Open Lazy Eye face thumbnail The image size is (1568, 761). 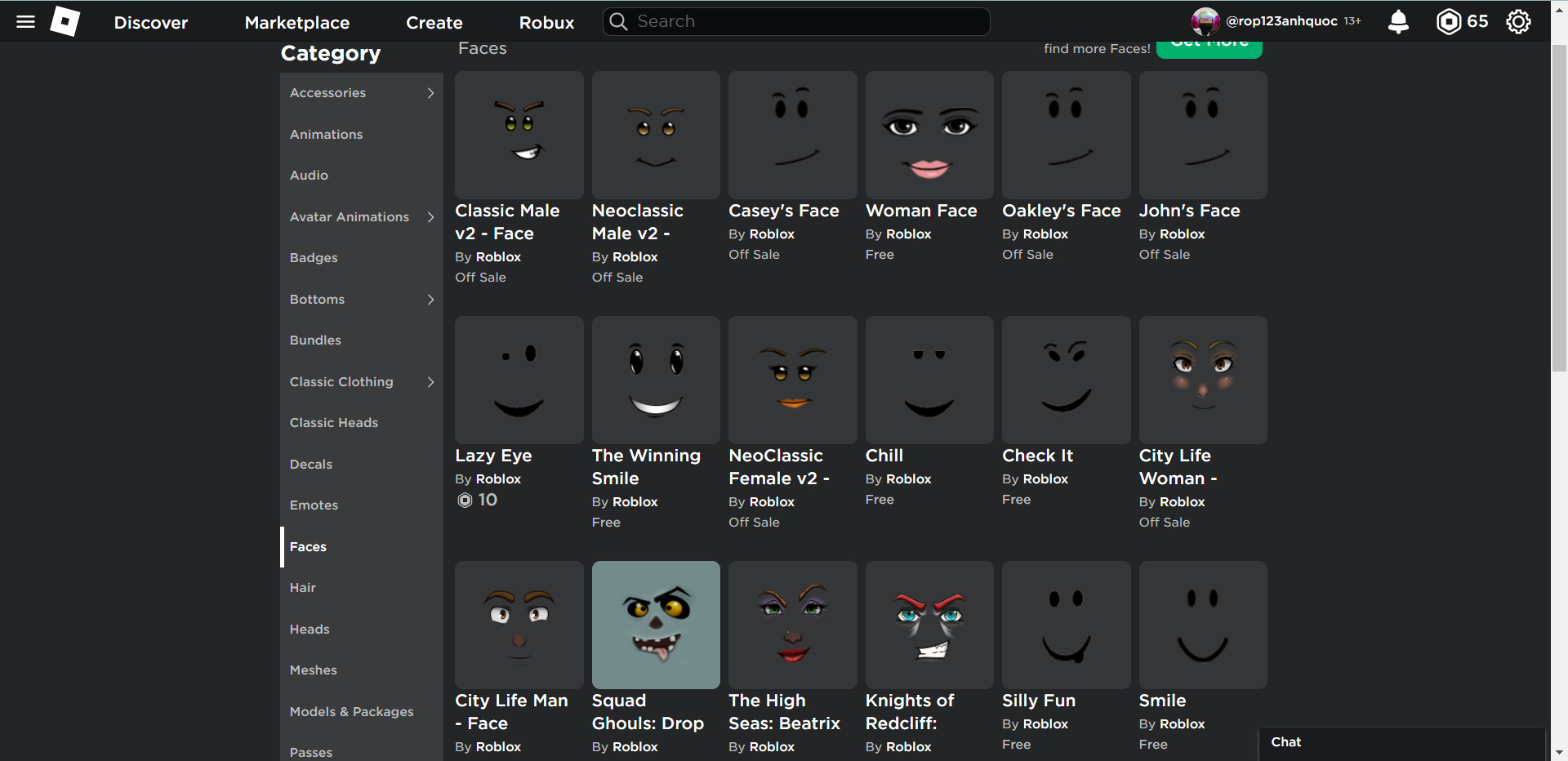(x=519, y=380)
